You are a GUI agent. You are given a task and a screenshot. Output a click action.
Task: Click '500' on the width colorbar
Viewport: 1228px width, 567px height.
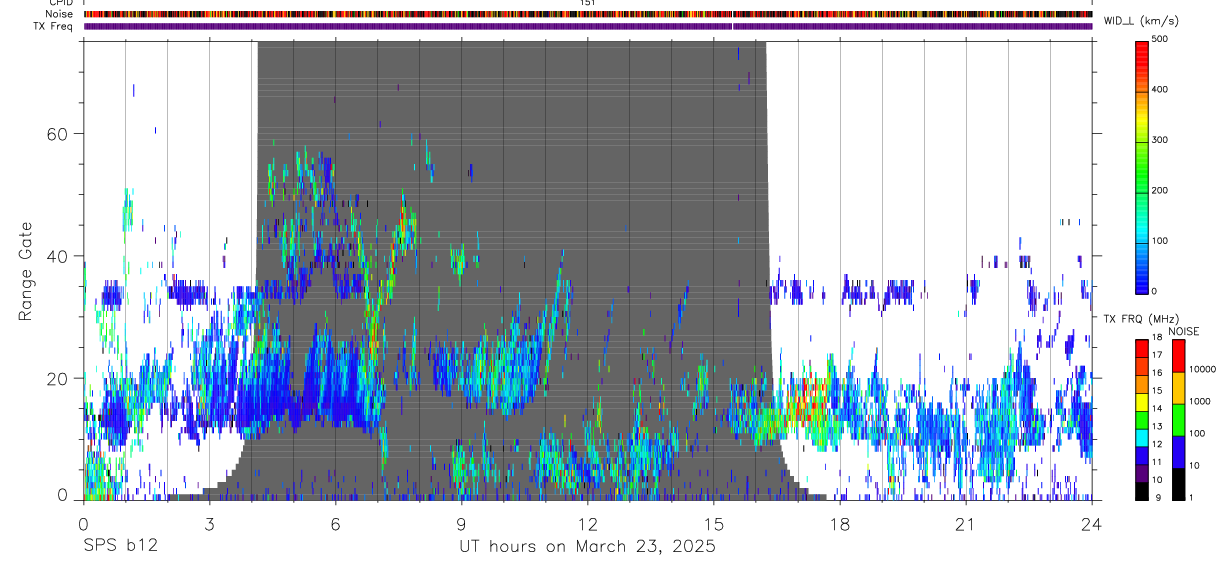[1160, 40]
